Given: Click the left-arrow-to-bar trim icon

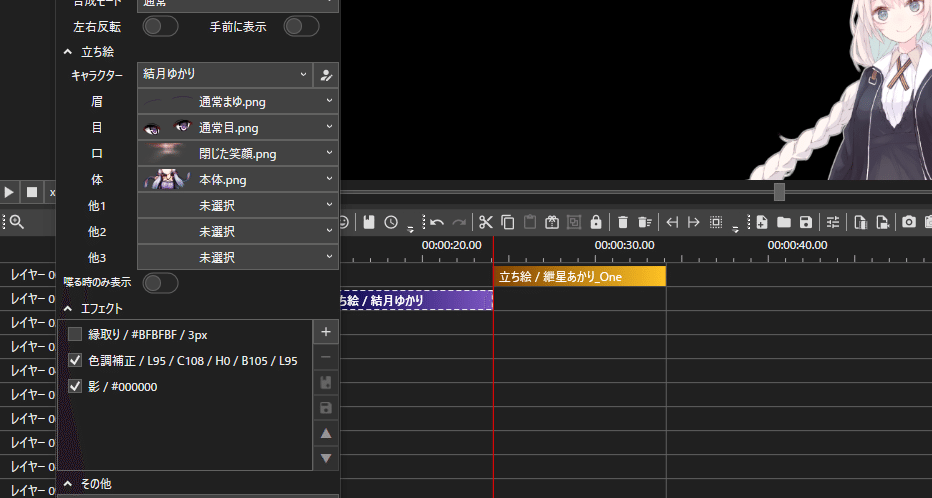Looking at the screenshot, I should (x=672, y=222).
